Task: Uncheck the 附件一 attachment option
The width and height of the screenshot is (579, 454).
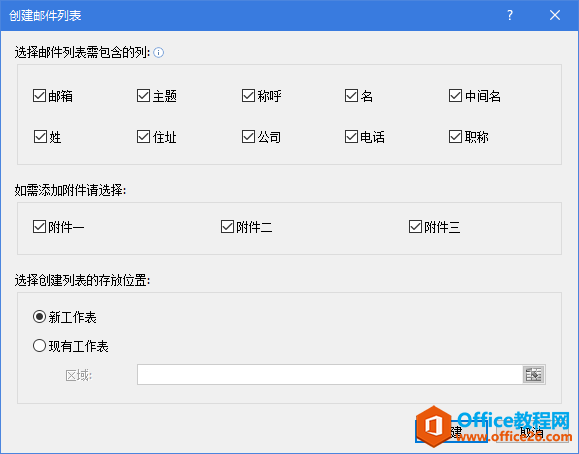Action: tap(40, 226)
